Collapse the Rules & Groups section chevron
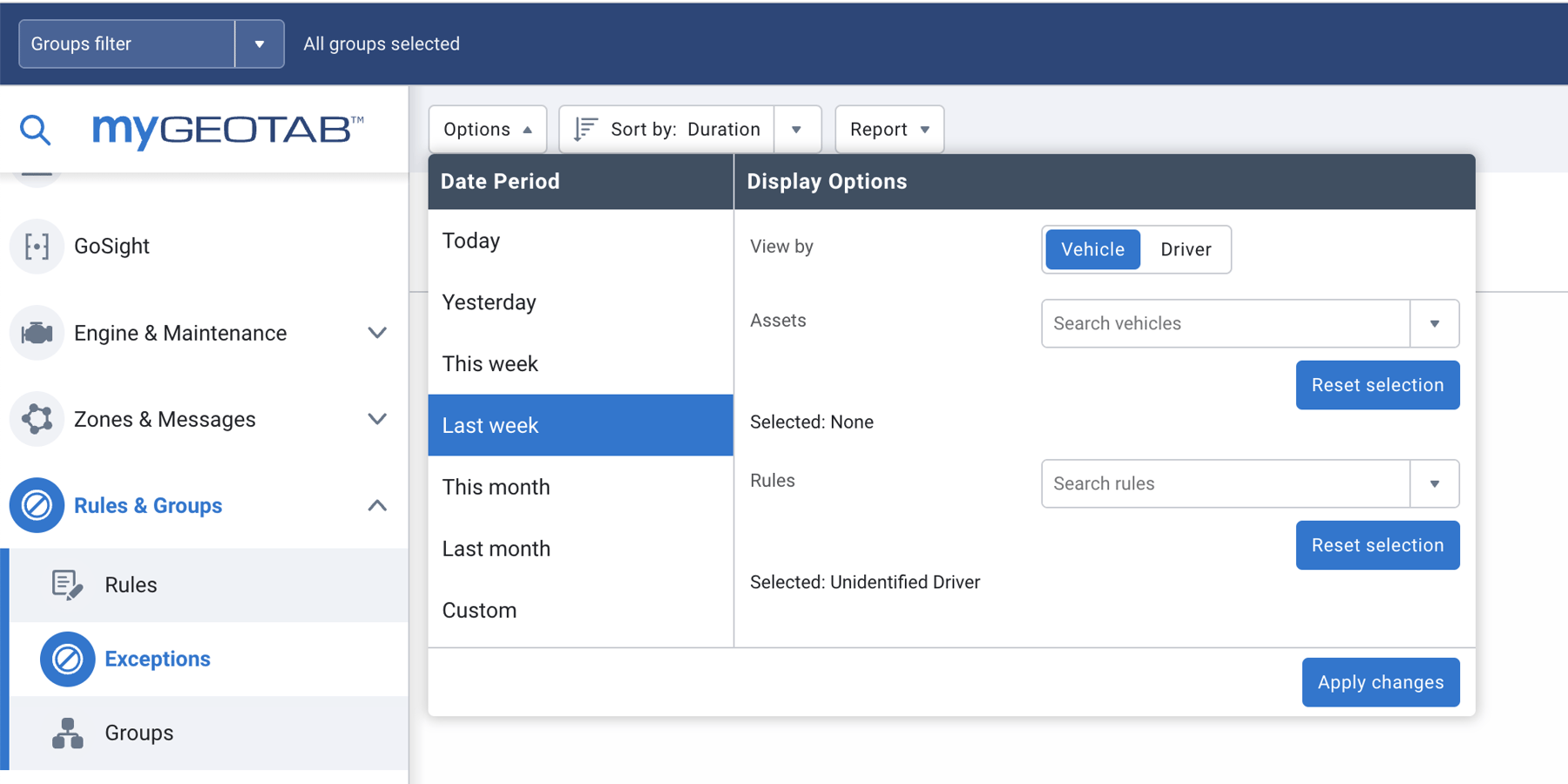This screenshot has width=1568, height=784. point(377,505)
